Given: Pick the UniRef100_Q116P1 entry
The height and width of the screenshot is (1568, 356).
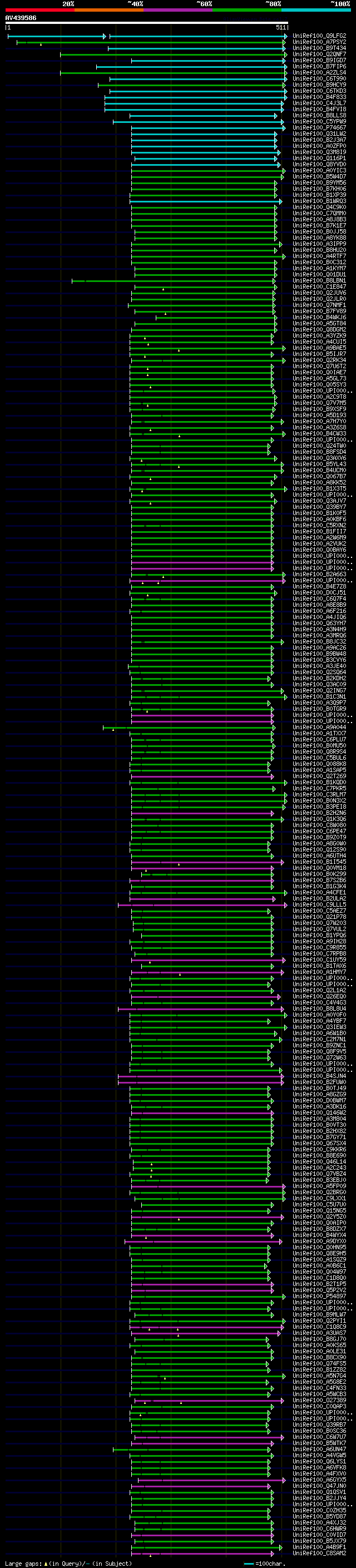Looking at the screenshot, I should click(319, 159).
